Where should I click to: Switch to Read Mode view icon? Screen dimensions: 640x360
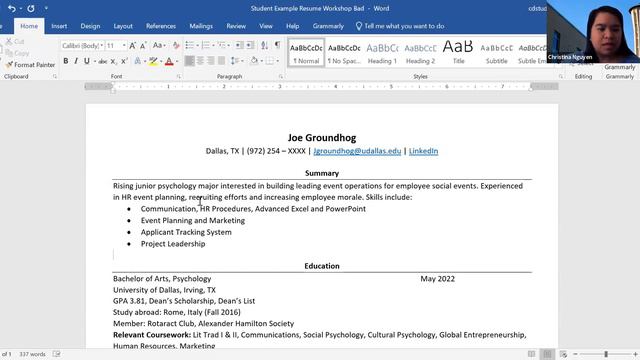pos(531,354)
